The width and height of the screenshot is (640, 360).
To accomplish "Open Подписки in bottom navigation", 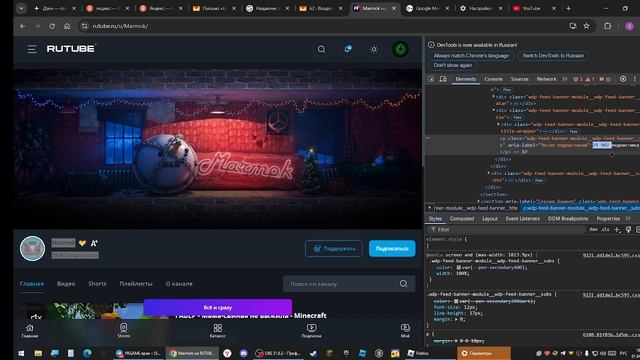I will coord(311,331).
